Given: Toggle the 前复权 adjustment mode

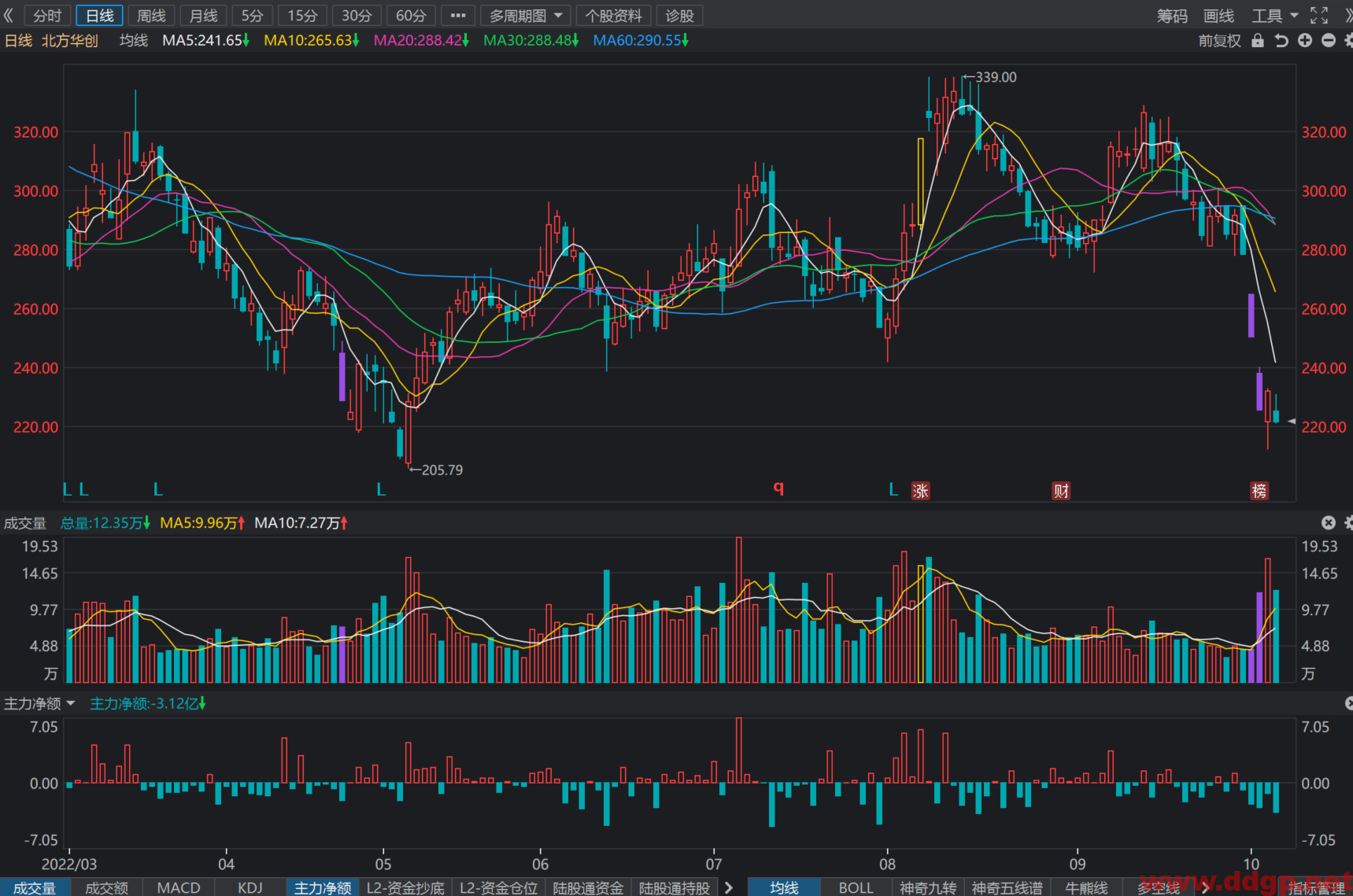Looking at the screenshot, I should [1219, 41].
